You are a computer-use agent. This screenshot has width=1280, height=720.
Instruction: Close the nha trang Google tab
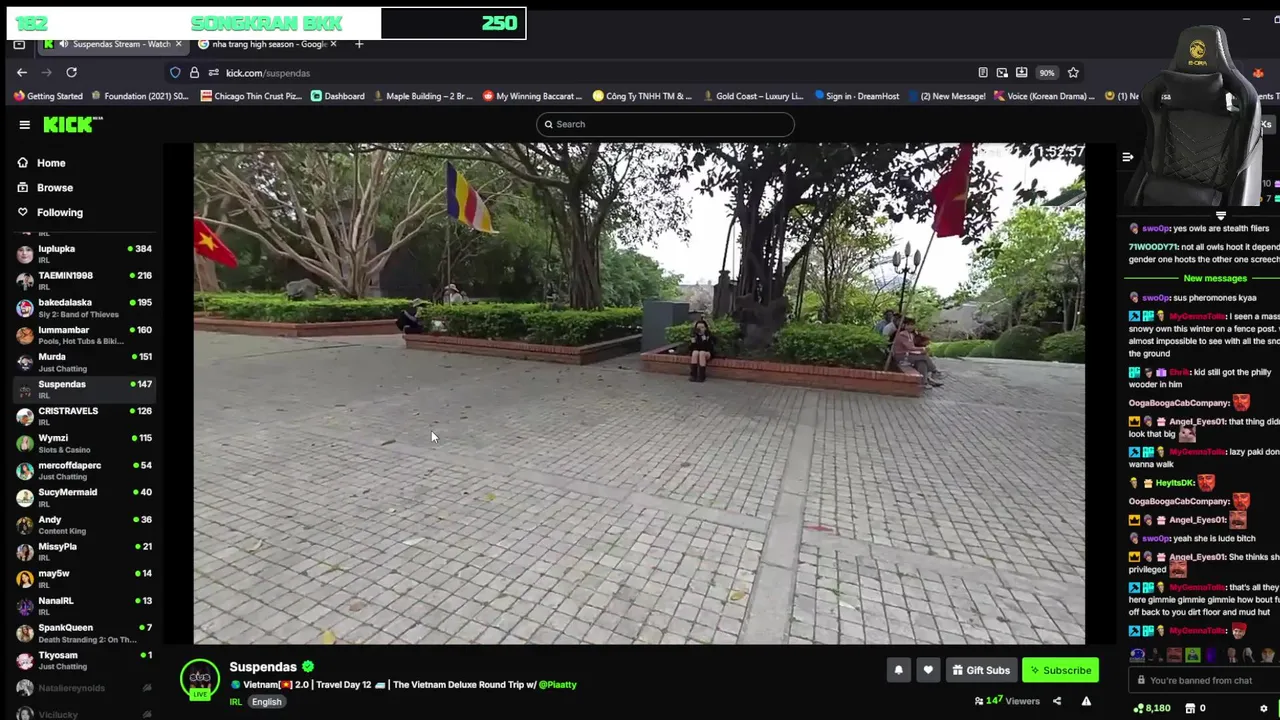coord(333,44)
